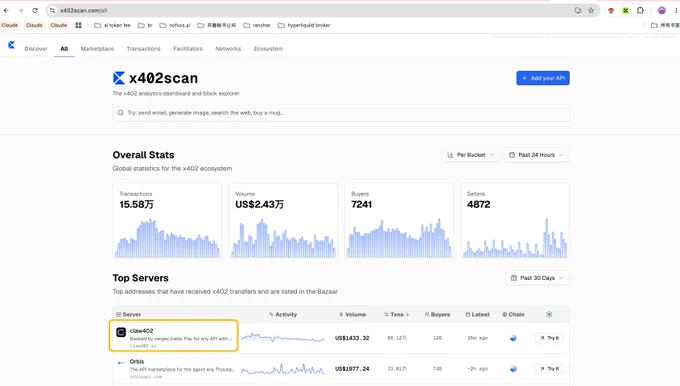This screenshot has width=680, height=386.
Task: Switch to the Marketplace tab
Action: (x=97, y=49)
